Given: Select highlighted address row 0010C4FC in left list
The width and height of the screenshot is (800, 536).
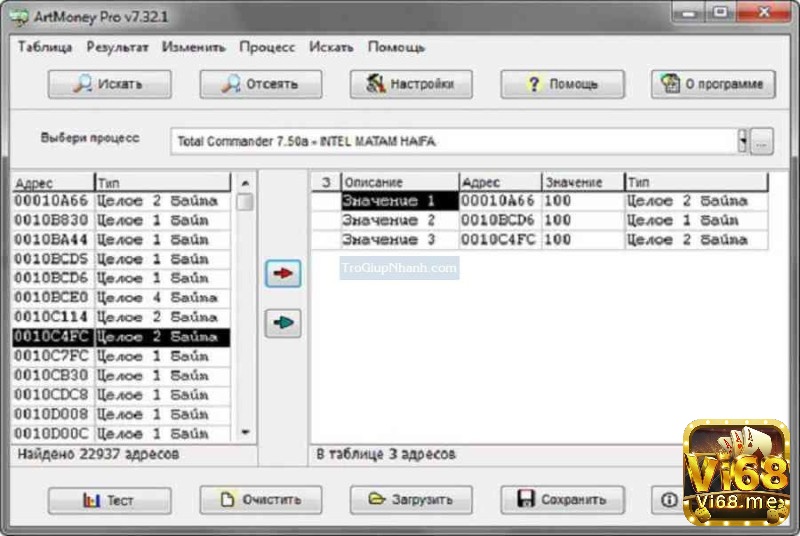Looking at the screenshot, I should click(121, 337).
